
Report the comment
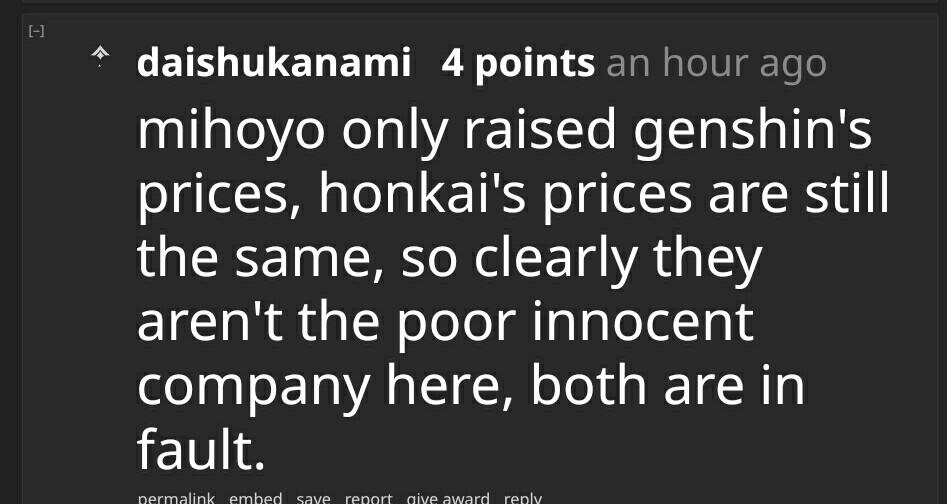tap(368, 497)
